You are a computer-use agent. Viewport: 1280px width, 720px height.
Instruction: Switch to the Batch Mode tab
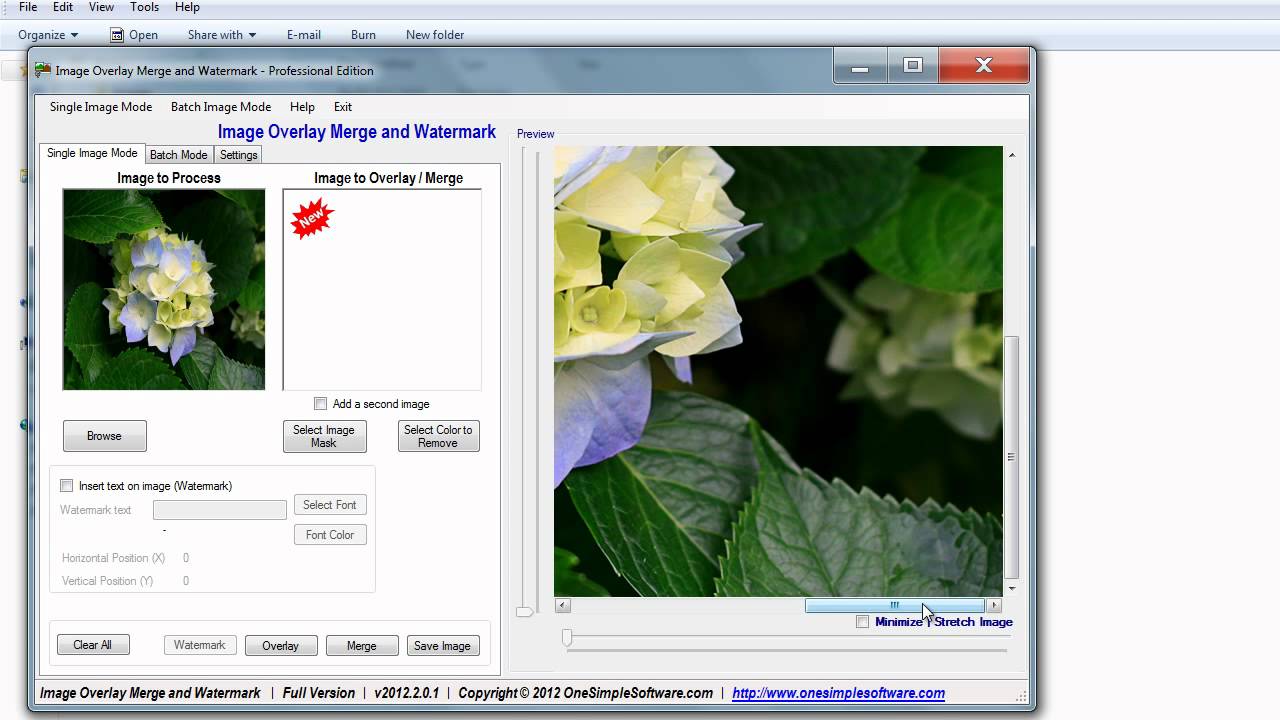[x=178, y=155]
